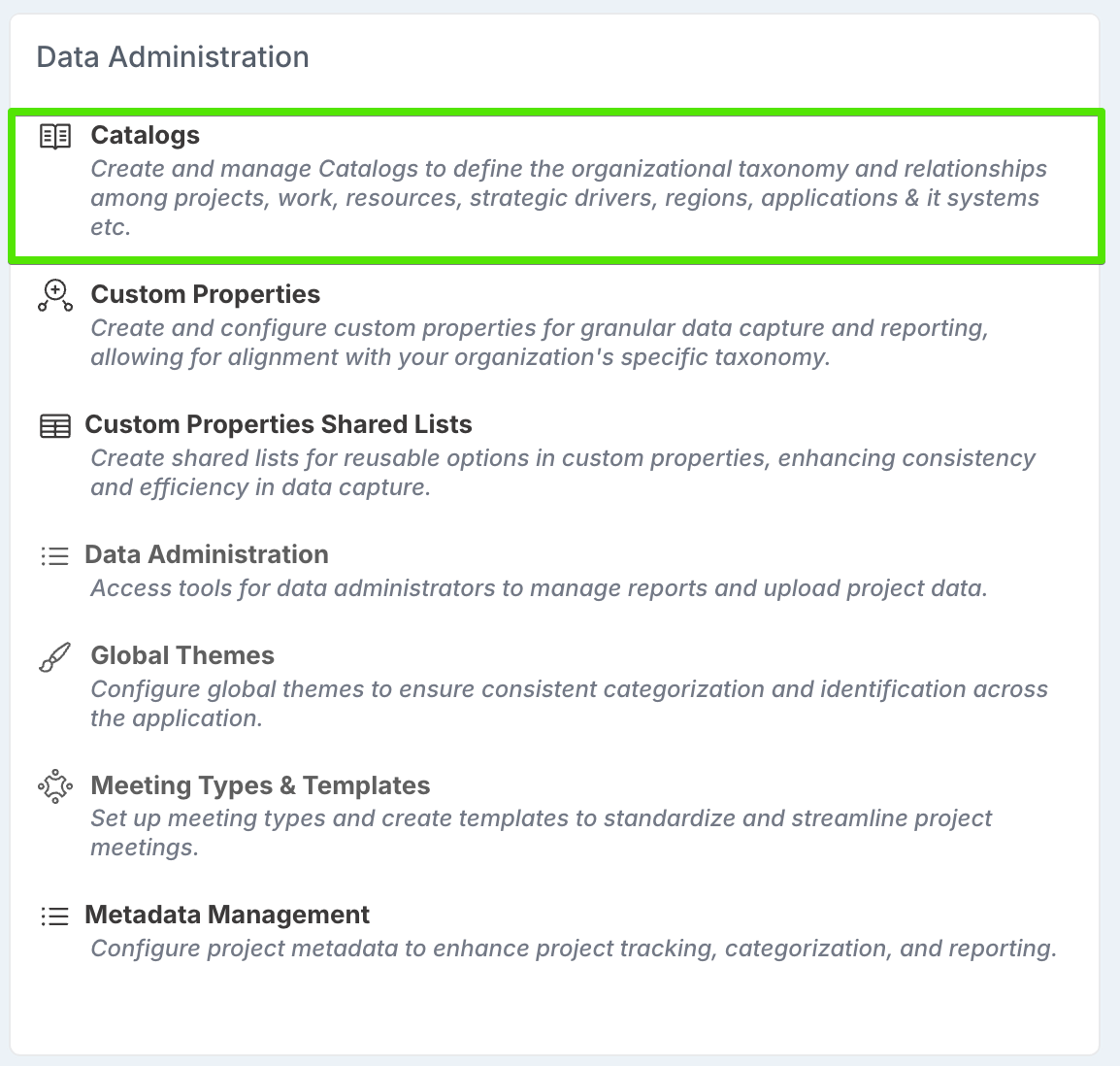
Task: Click the Global Themes description text
Action: [x=569, y=704]
